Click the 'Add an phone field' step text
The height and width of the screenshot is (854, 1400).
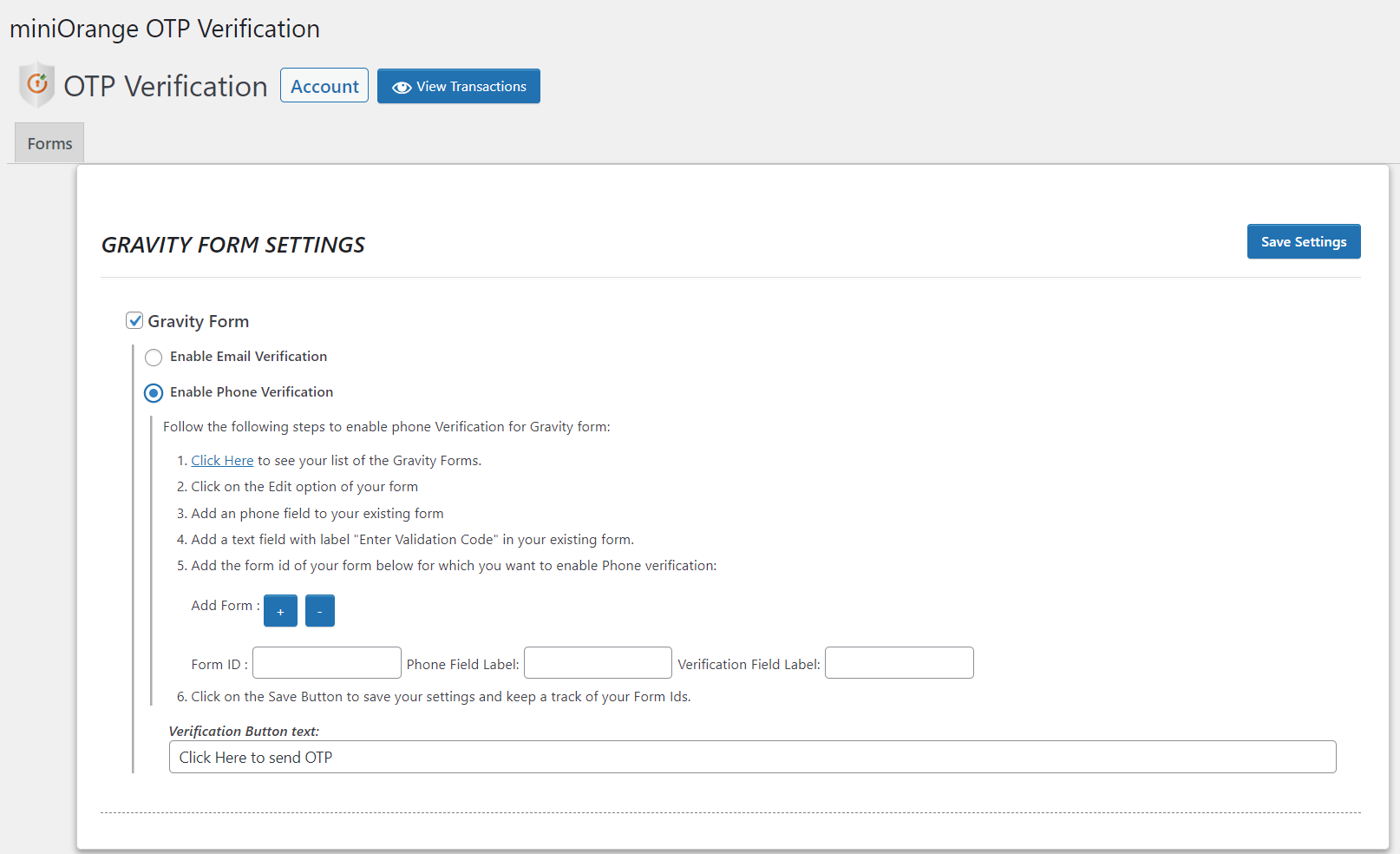[317, 514]
